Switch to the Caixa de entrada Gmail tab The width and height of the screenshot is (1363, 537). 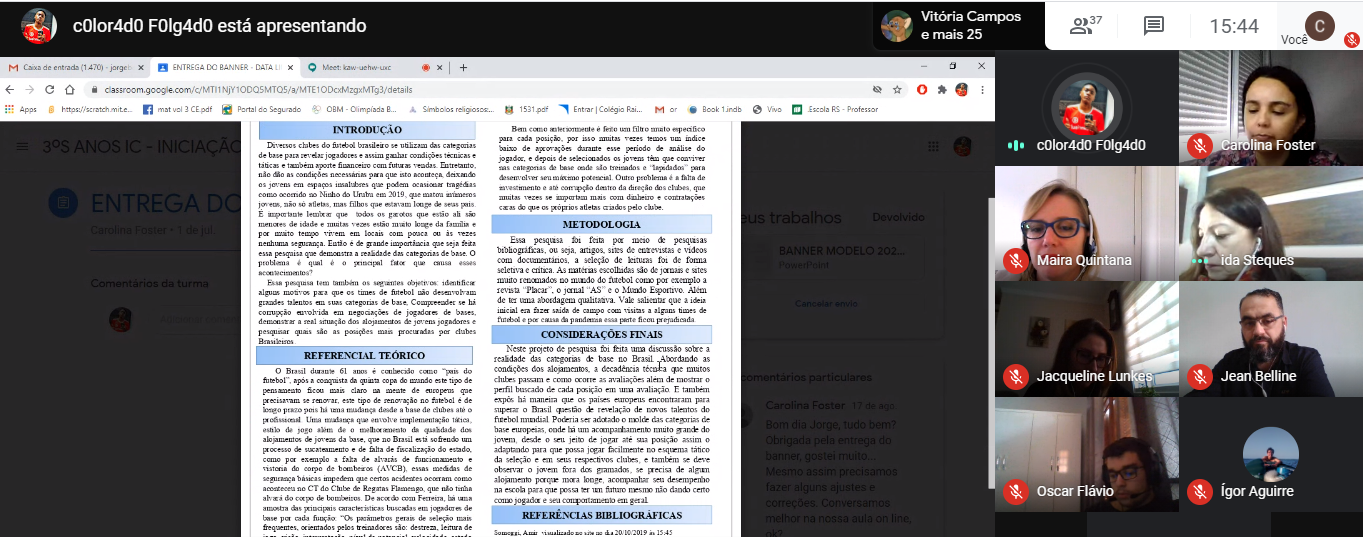[x=72, y=67]
